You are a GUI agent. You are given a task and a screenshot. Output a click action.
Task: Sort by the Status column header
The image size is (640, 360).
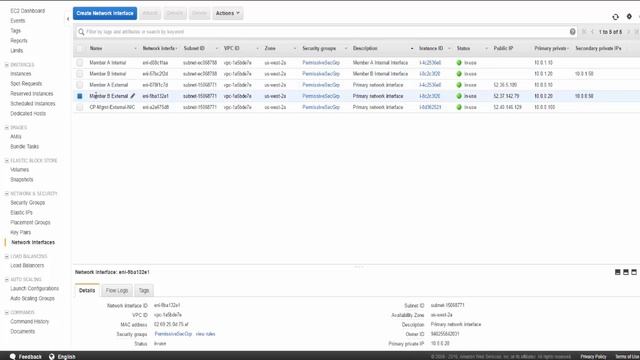coord(463,48)
